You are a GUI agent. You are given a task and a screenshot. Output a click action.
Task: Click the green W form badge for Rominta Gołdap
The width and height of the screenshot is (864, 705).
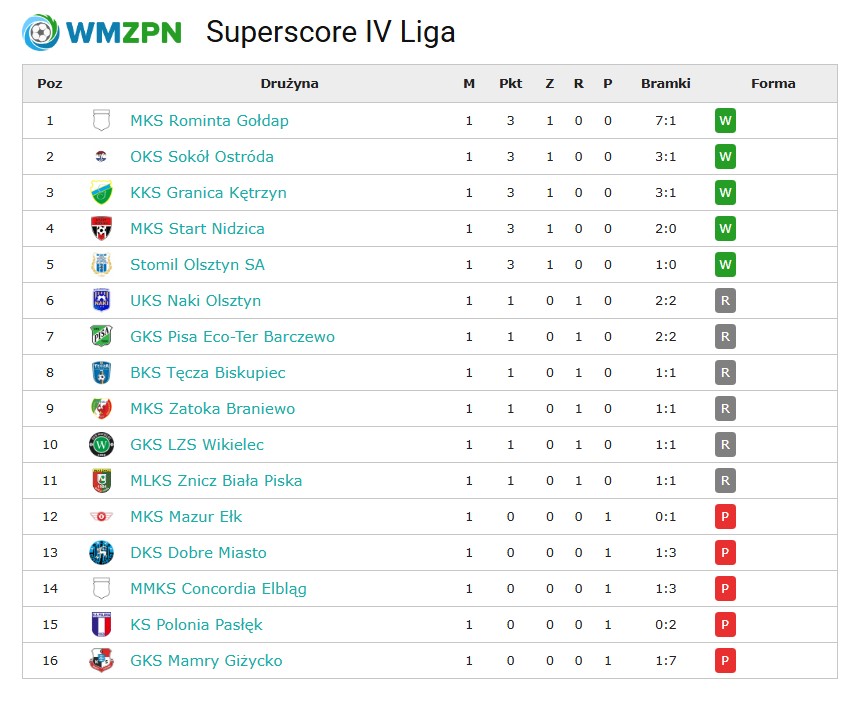point(725,121)
